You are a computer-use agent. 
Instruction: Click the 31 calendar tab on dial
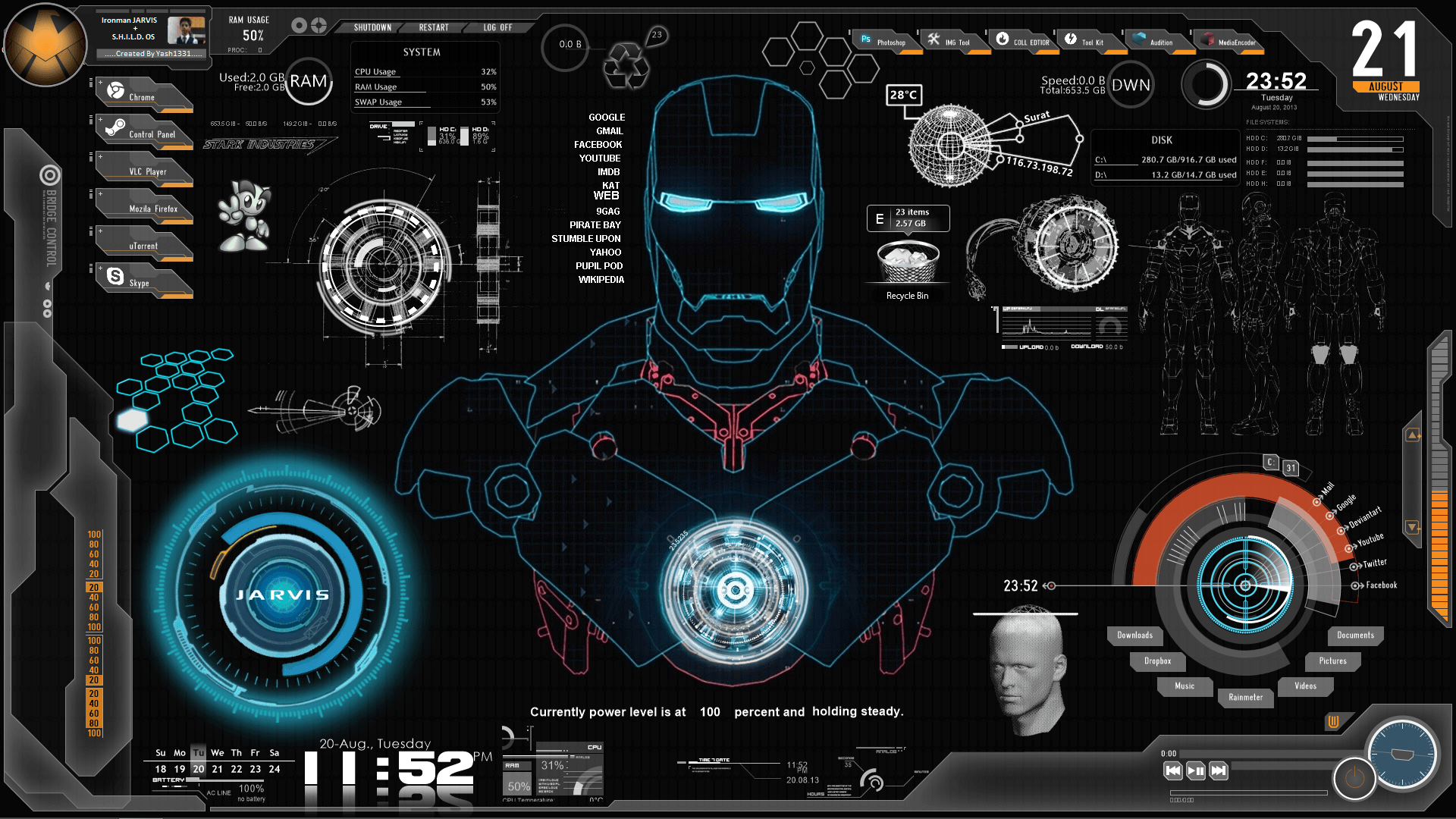[1291, 468]
